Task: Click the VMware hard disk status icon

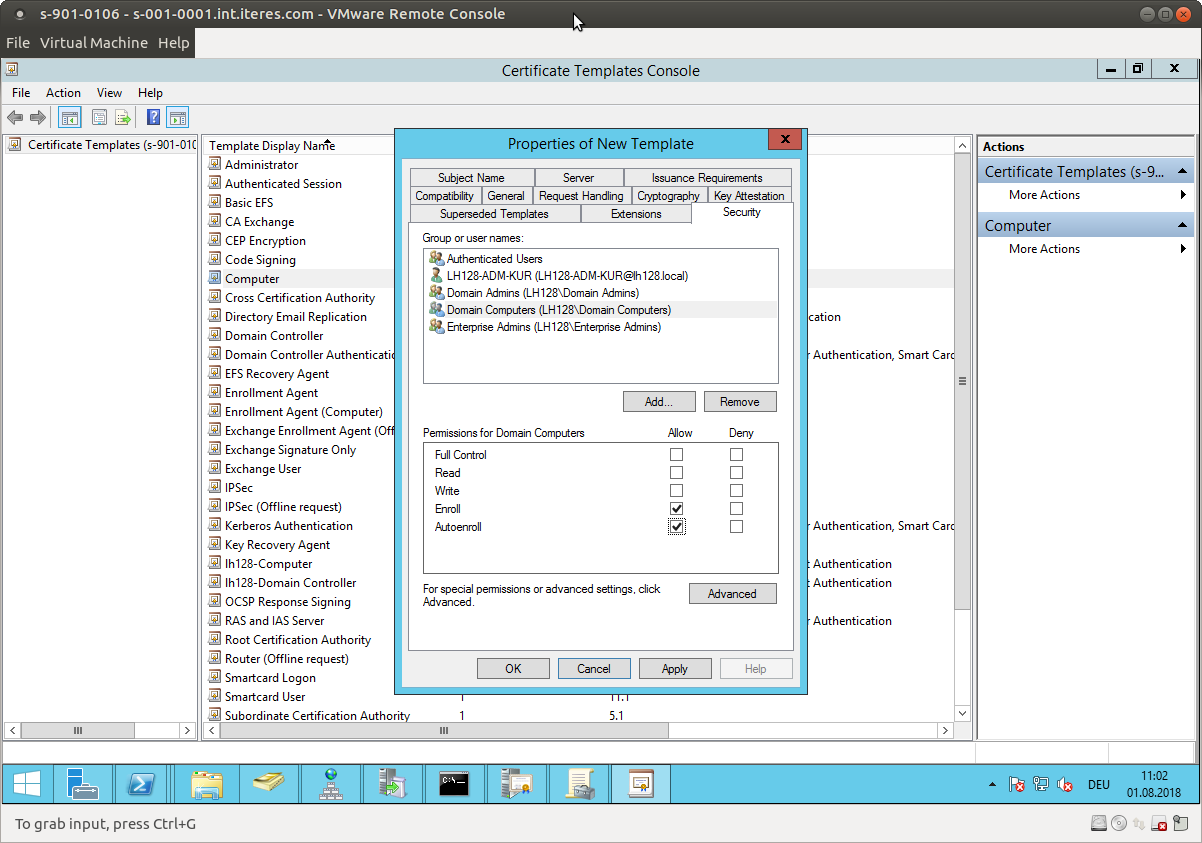Action: click(x=1099, y=824)
